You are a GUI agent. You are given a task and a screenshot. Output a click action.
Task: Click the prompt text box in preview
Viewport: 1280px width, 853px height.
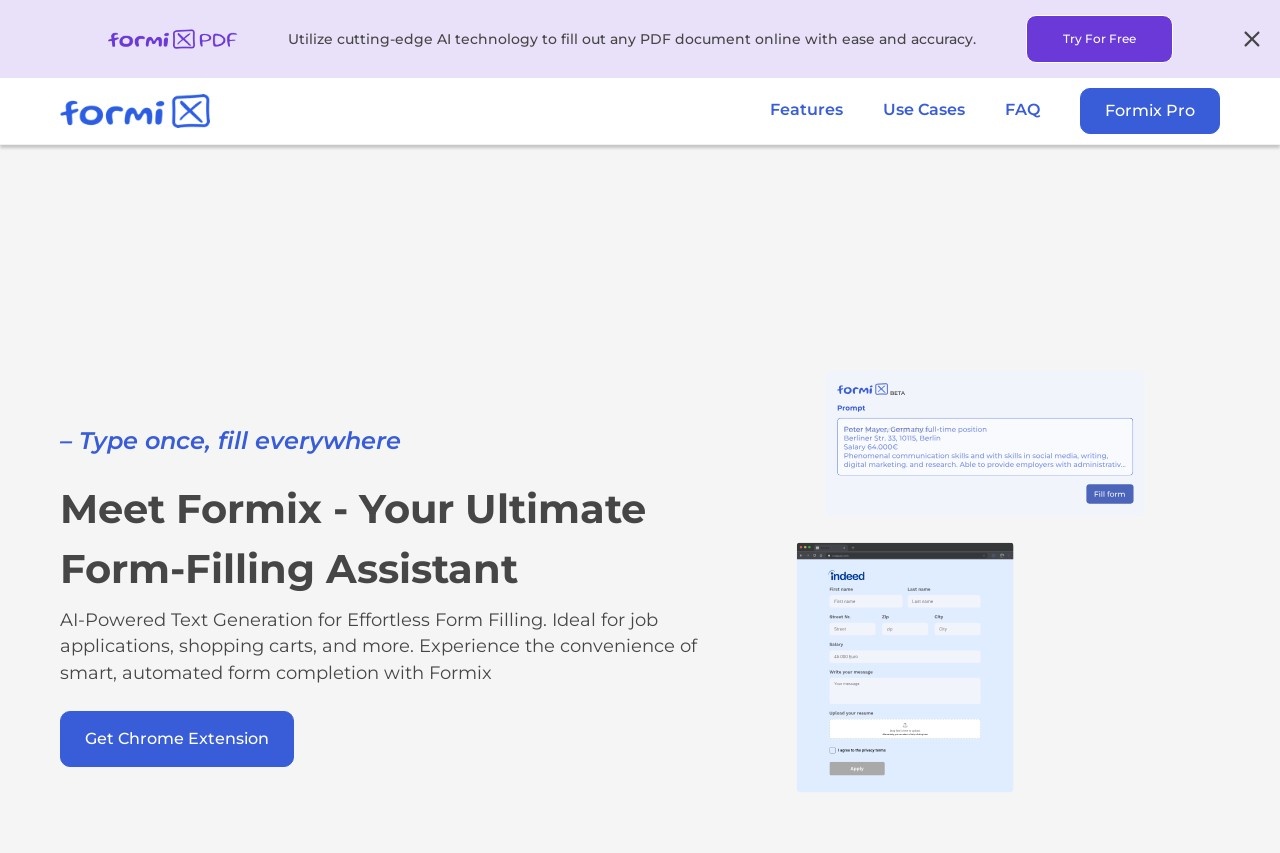click(x=985, y=447)
